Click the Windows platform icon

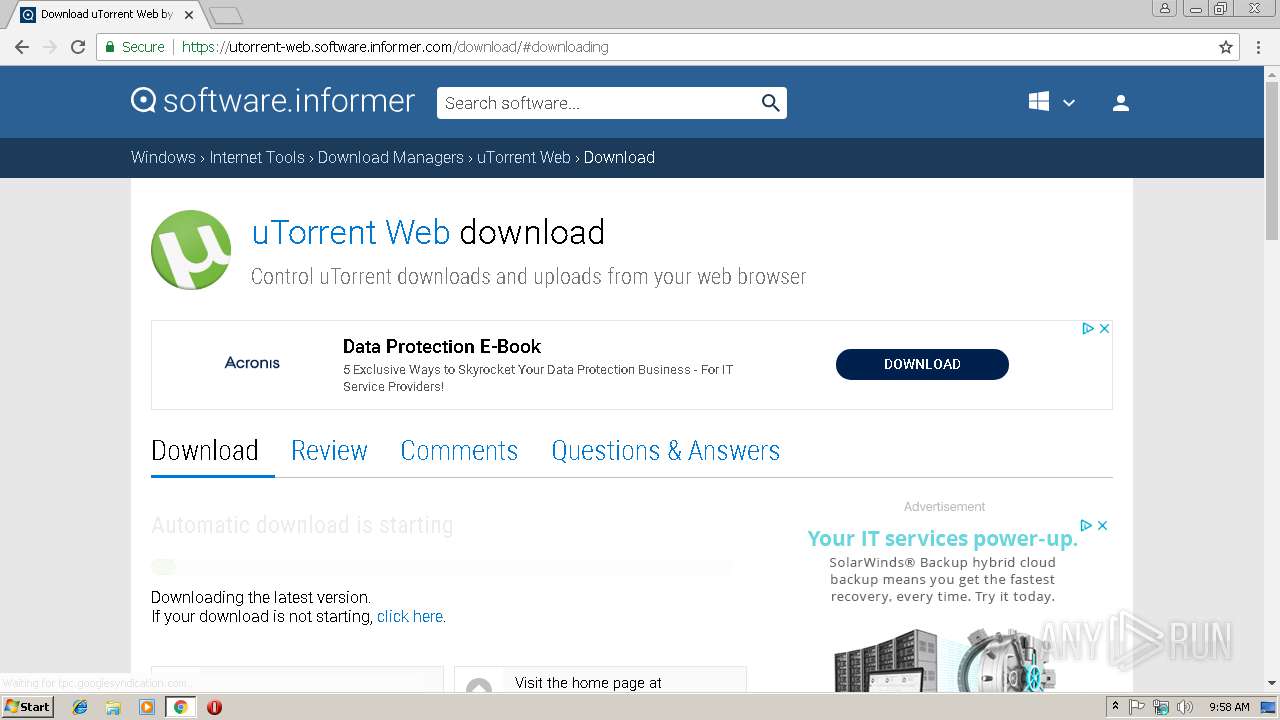(1039, 102)
